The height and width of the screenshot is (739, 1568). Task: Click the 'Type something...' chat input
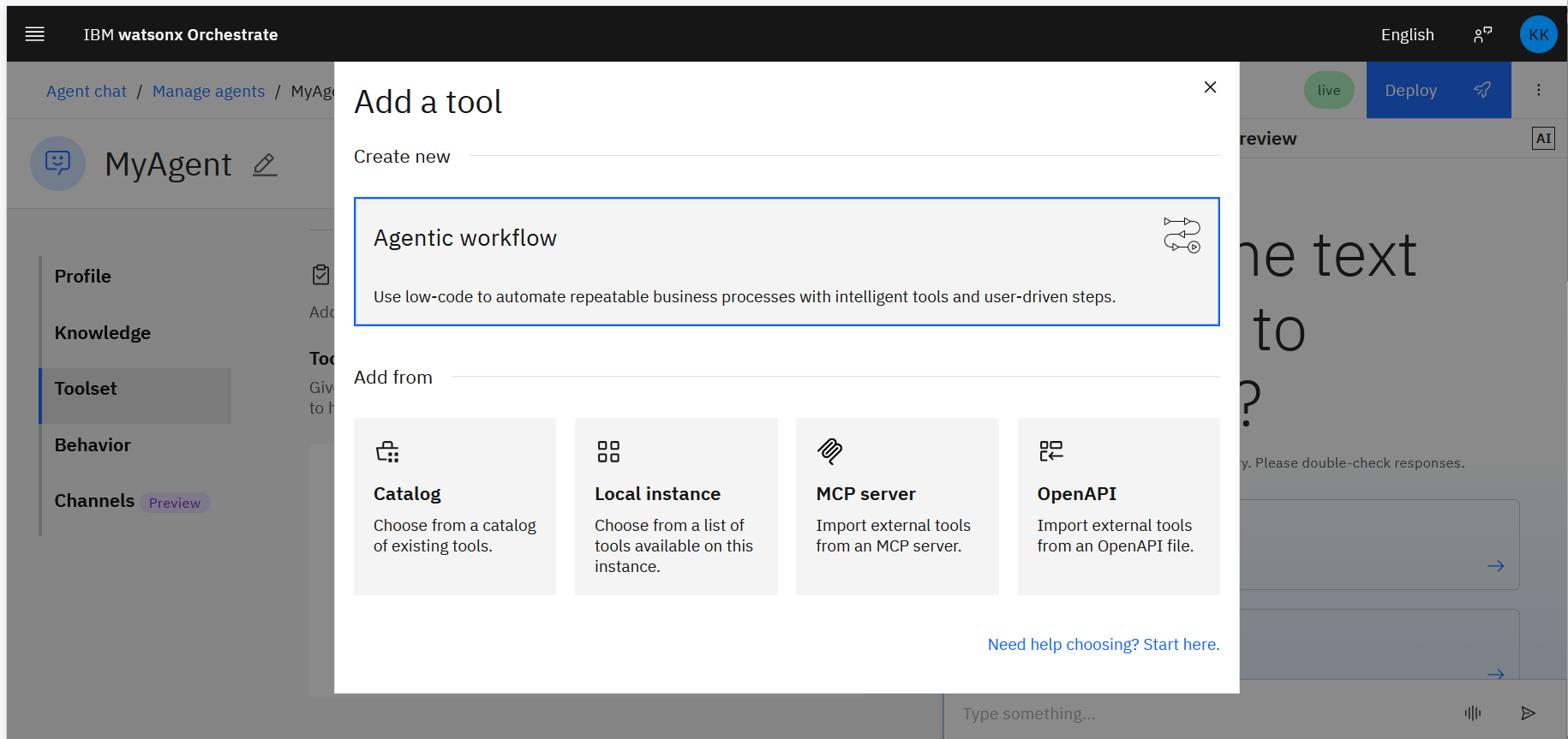click(1200, 713)
